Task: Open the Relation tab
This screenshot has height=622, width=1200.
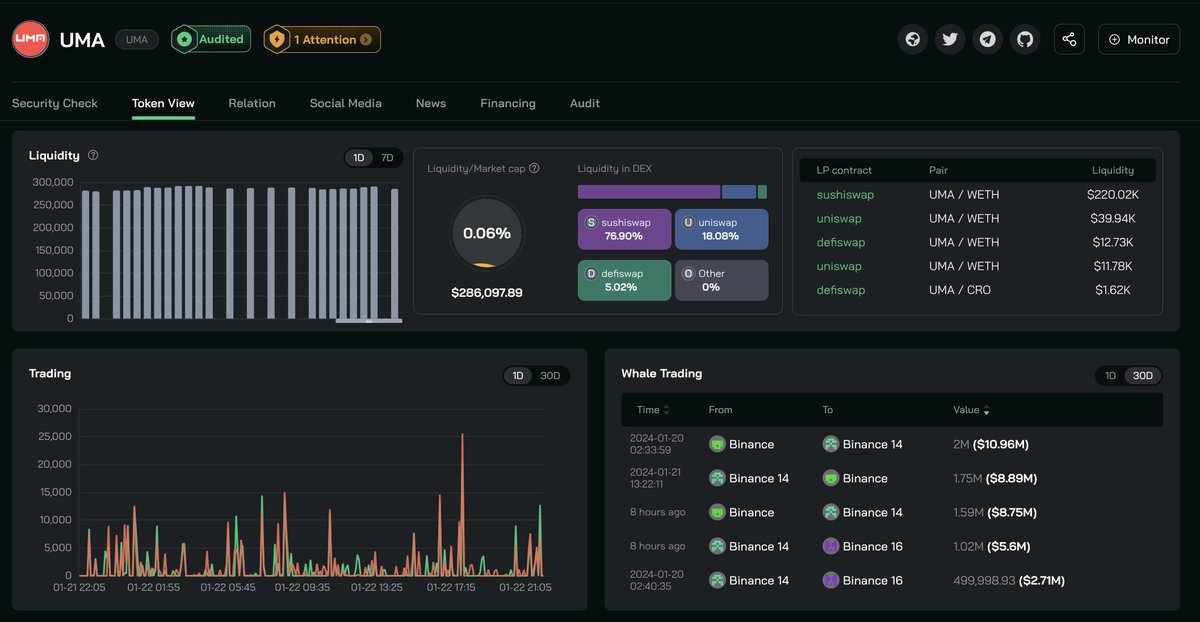Action: (x=252, y=103)
